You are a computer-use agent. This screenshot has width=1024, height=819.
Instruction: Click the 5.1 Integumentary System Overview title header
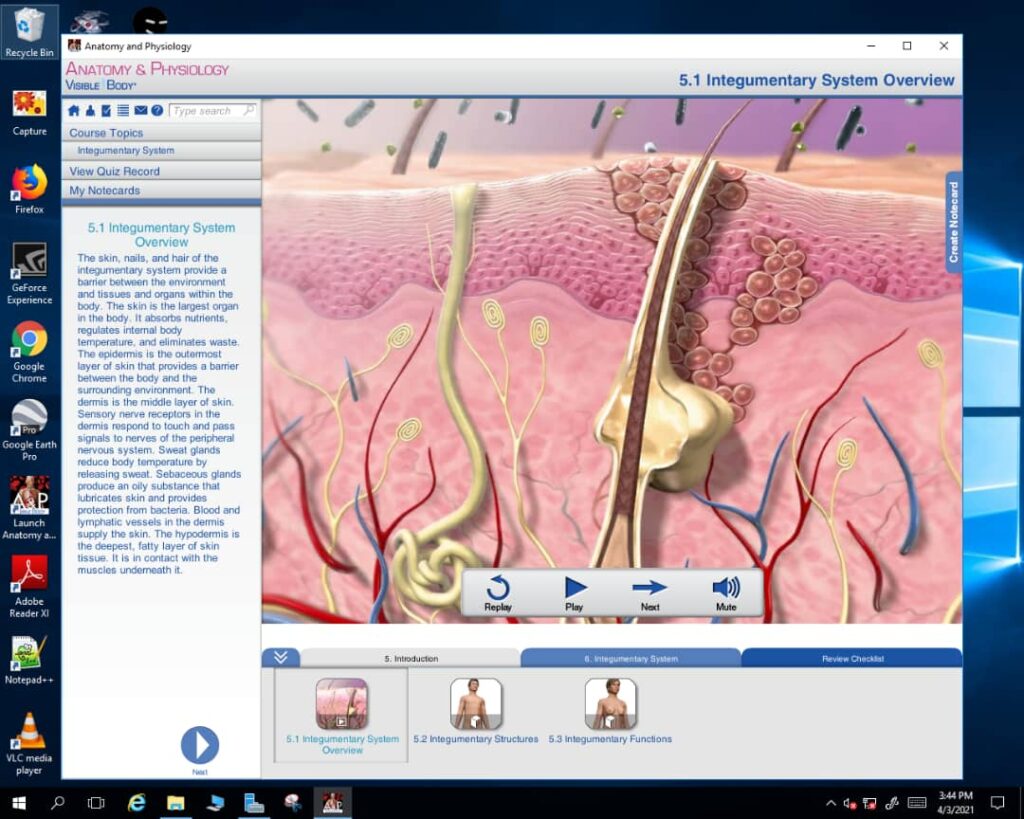click(816, 80)
